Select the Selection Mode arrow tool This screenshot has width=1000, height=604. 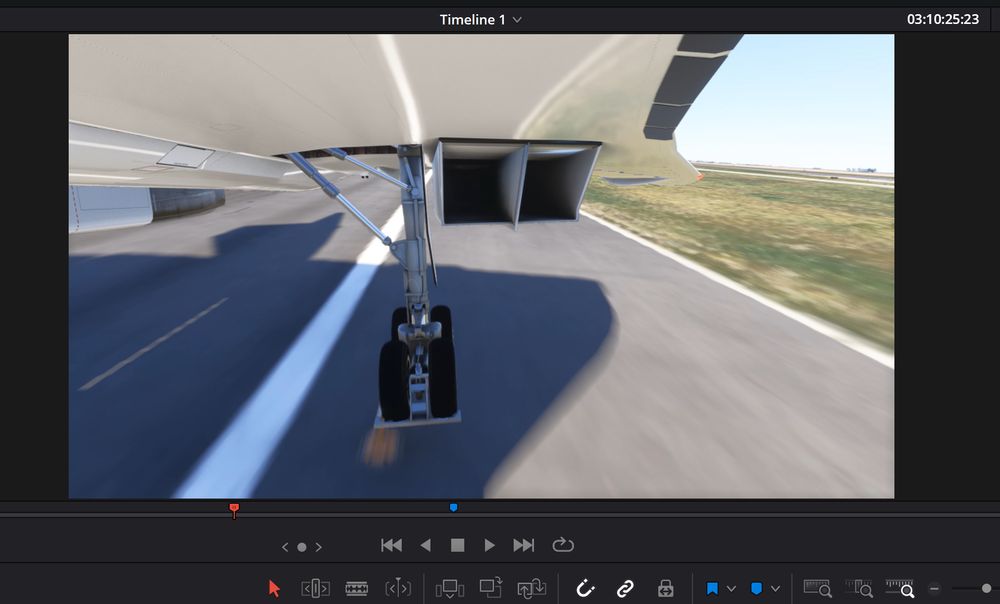pos(274,588)
